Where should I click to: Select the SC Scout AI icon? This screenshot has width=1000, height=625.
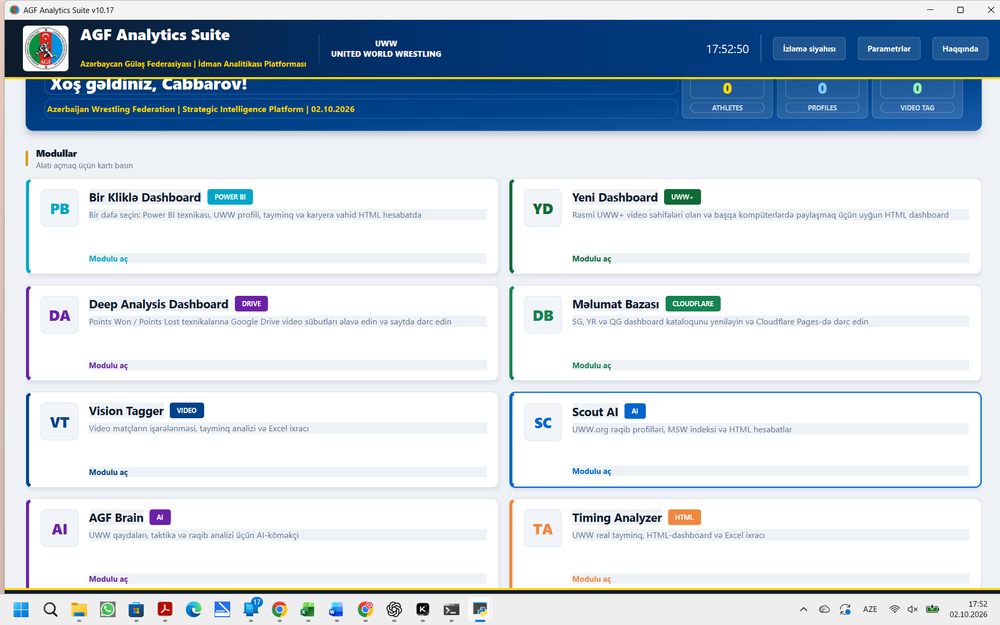coord(543,423)
